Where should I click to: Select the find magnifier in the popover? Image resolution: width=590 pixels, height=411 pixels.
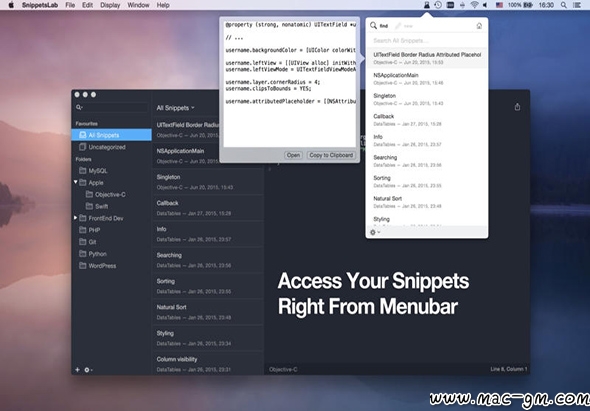click(x=373, y=26)
